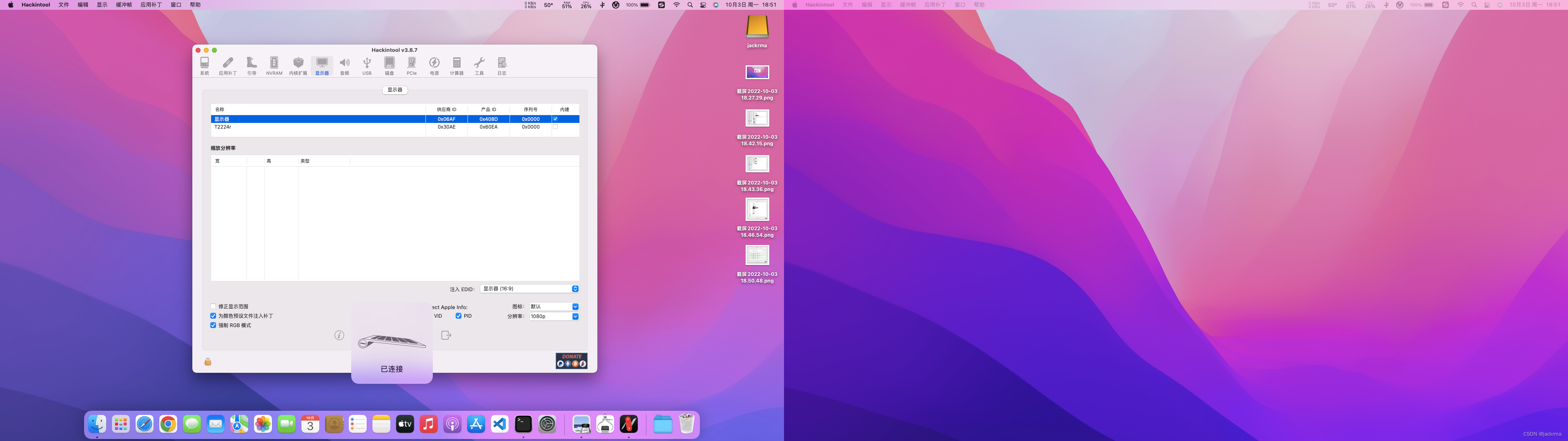This screenshot has width=1568, height=441.
Task: Open System Preferences from the Dock
Action: coord(547,424)
